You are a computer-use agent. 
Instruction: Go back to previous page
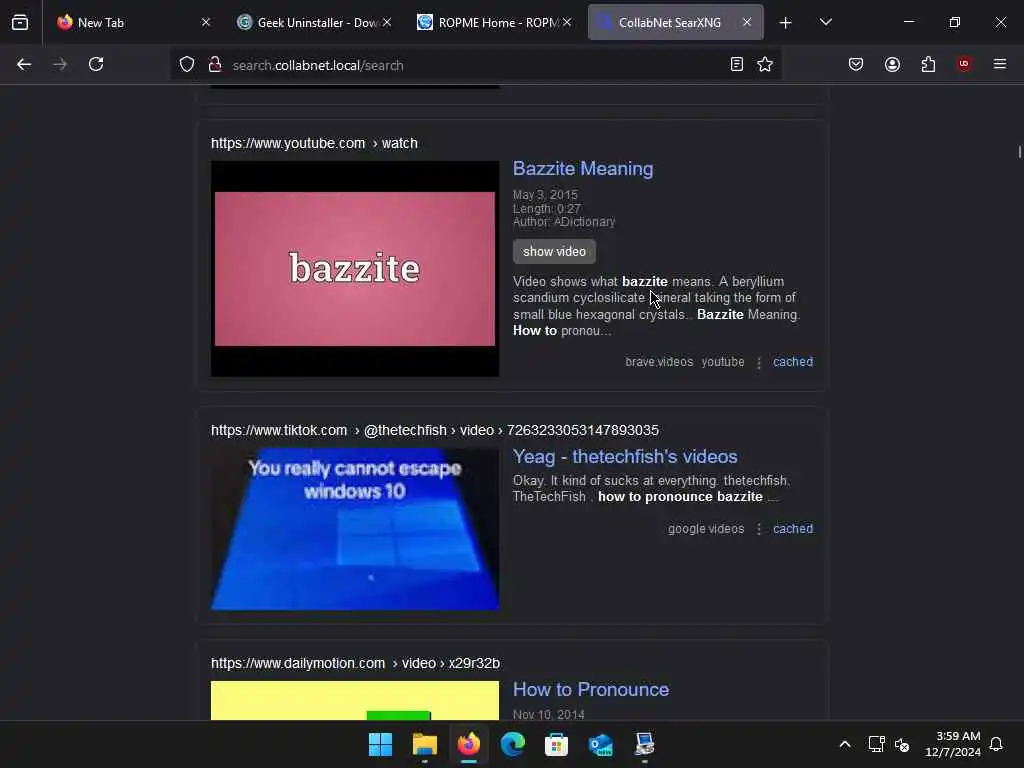coord(24,64)
